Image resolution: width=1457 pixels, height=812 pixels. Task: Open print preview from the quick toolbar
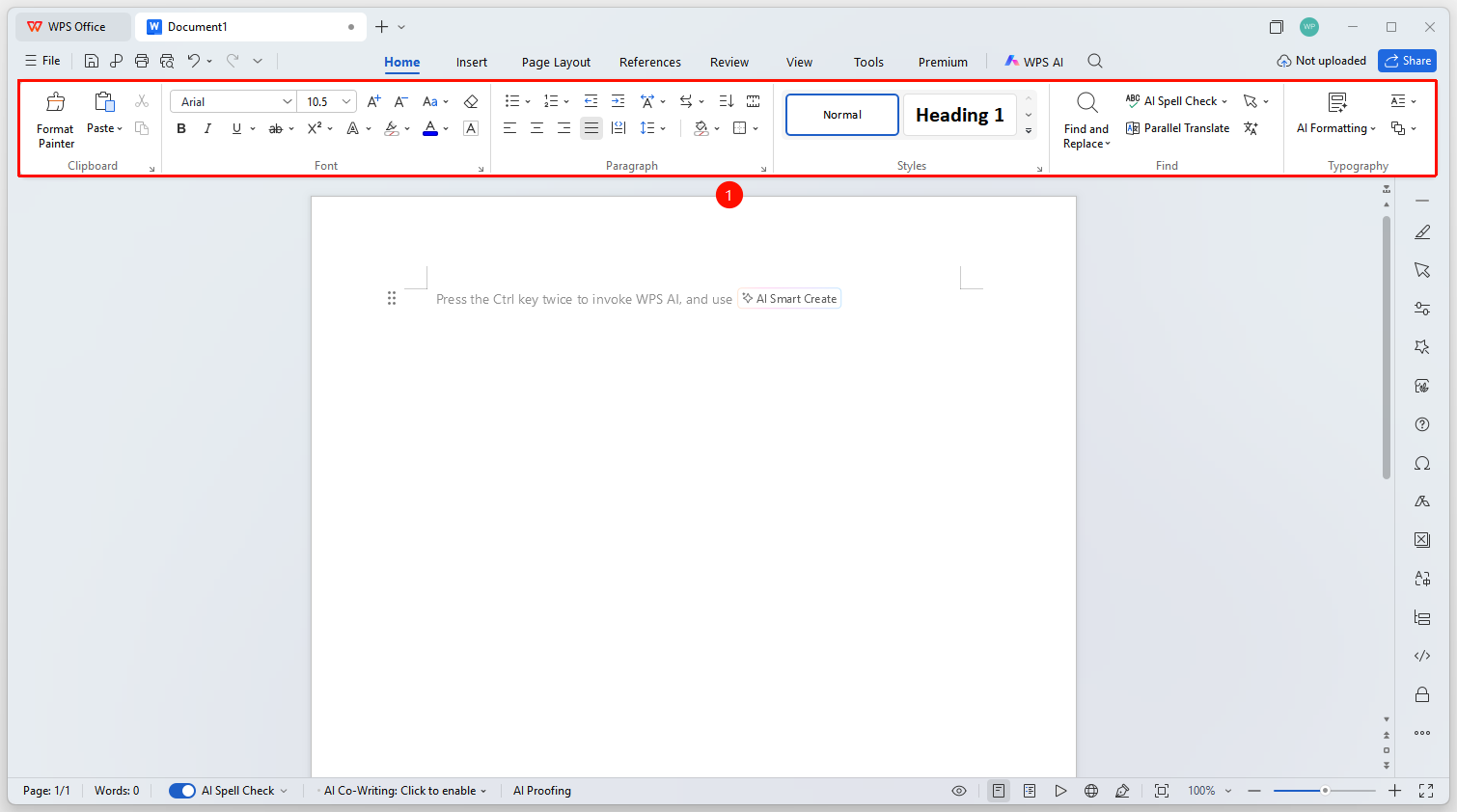click(x=167, y=61)
